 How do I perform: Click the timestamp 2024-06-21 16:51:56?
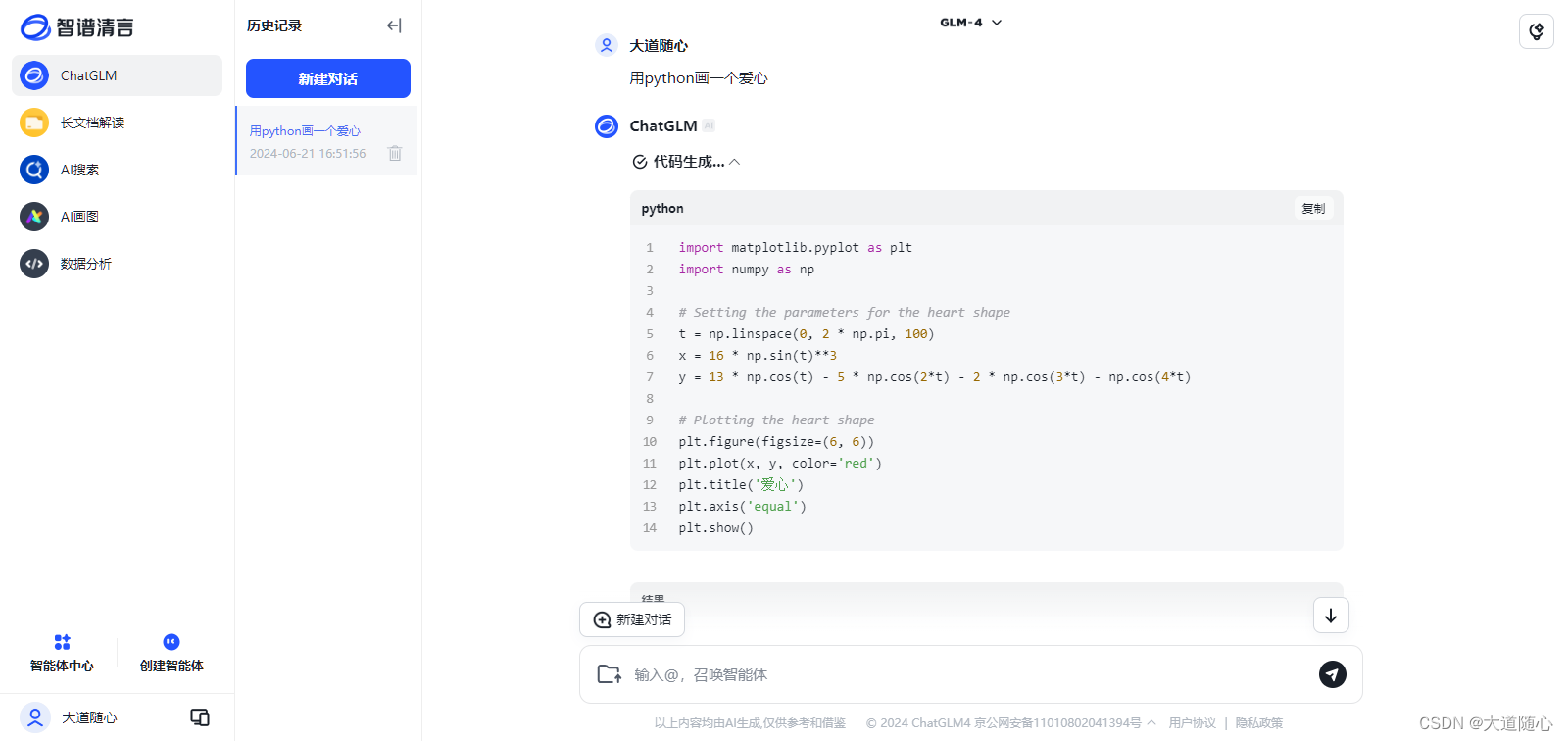click(x=308, y=154)
